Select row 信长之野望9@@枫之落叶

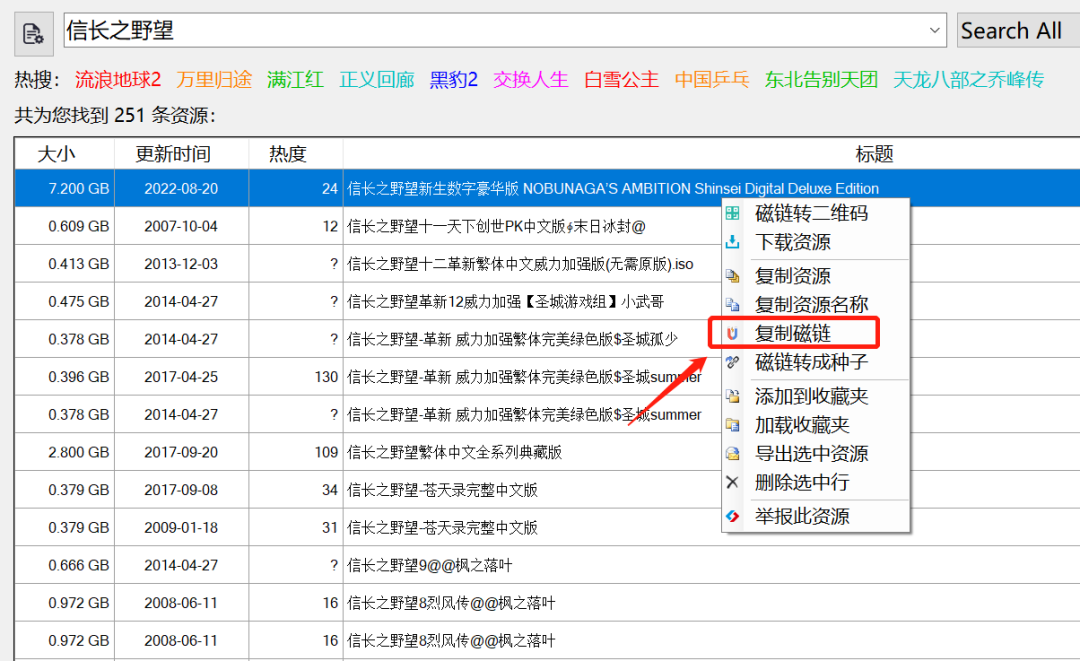[x=548, y=565]
